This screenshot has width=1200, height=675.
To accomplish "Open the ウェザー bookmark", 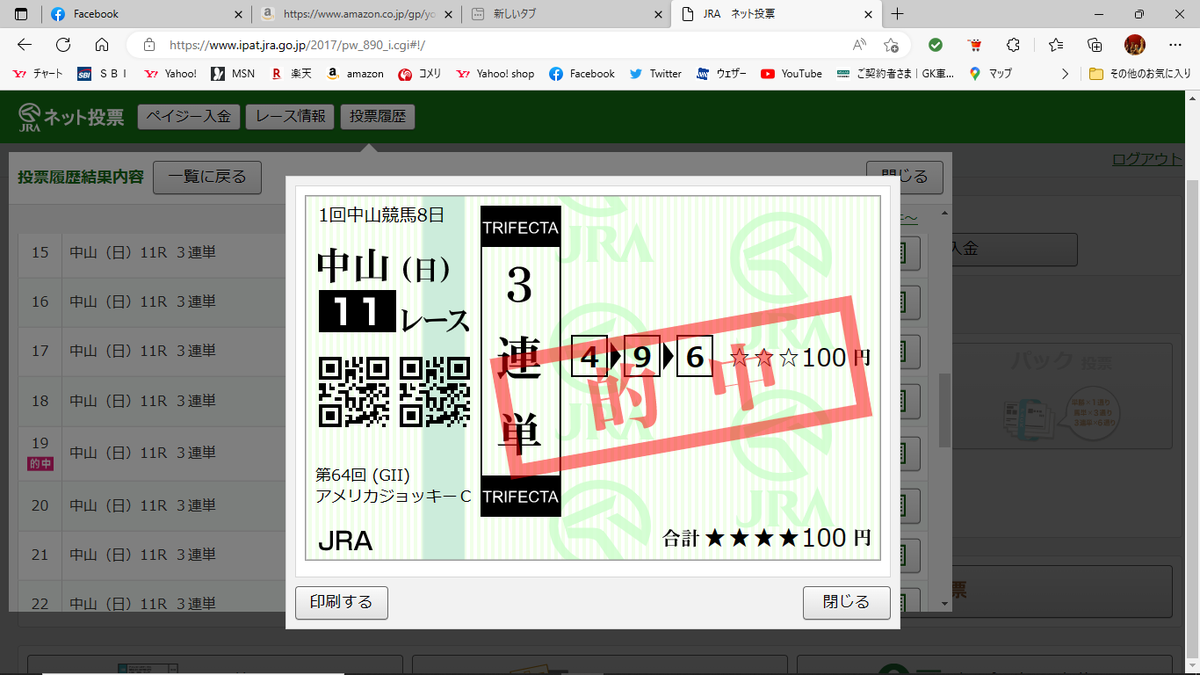I will point(723,73).
